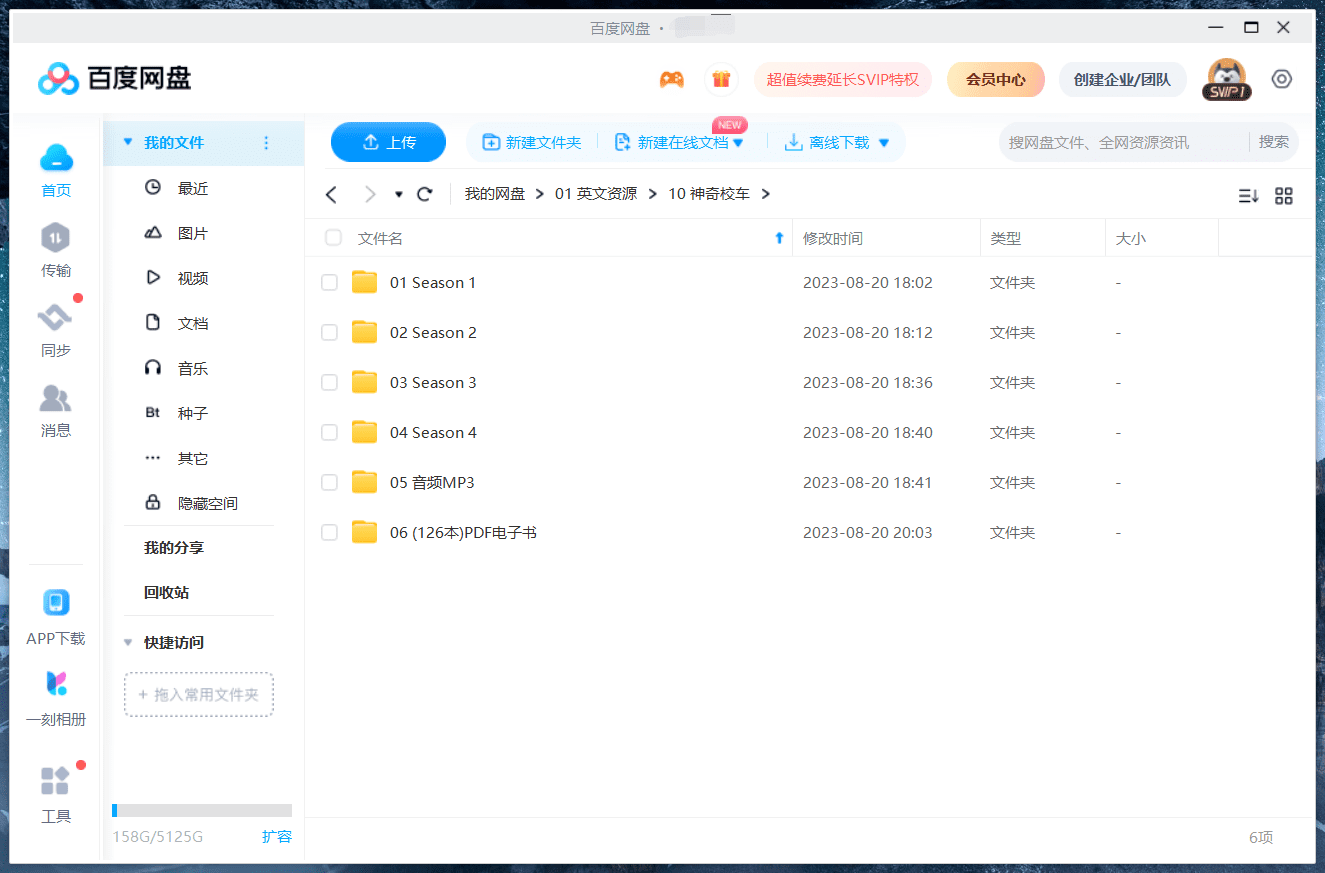The width and height of the screenshot is (1325, 873).
Task: Navigate back with the left arrow
Action: point(332,194)
